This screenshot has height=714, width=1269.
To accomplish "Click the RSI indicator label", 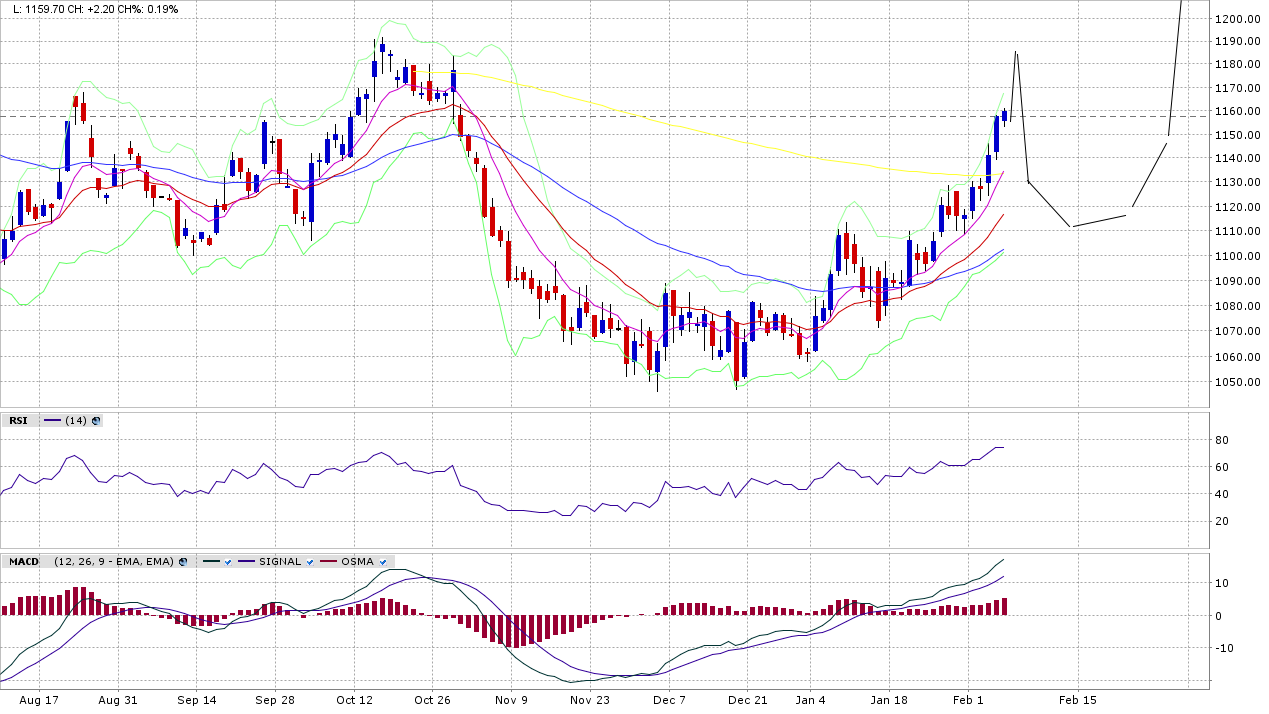I will [x=18, y=421].
